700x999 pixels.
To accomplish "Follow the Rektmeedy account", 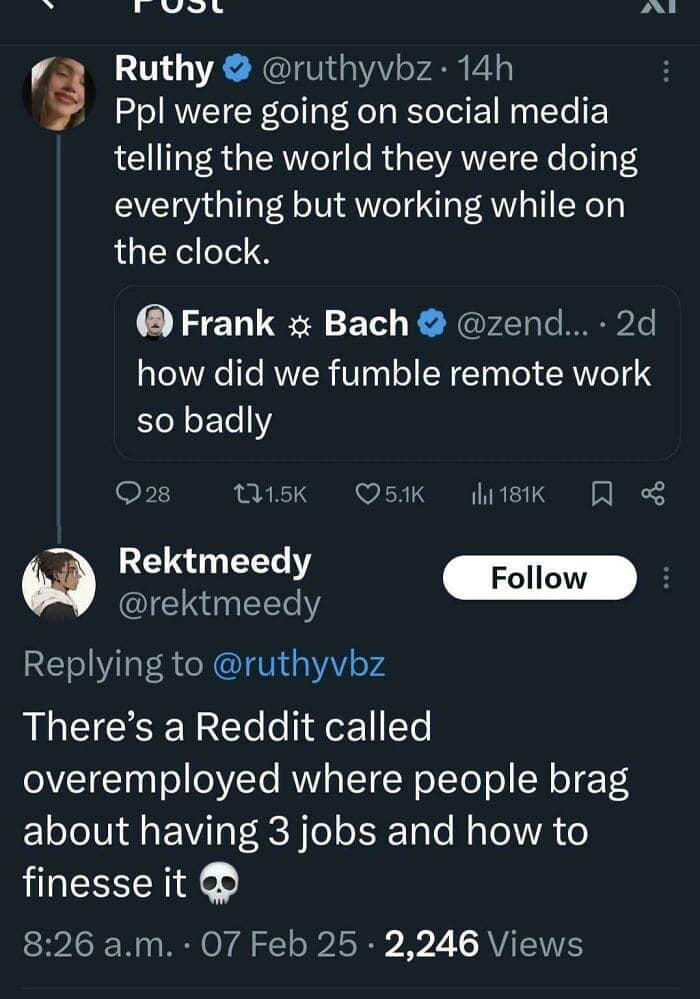I will click(539, 578).
